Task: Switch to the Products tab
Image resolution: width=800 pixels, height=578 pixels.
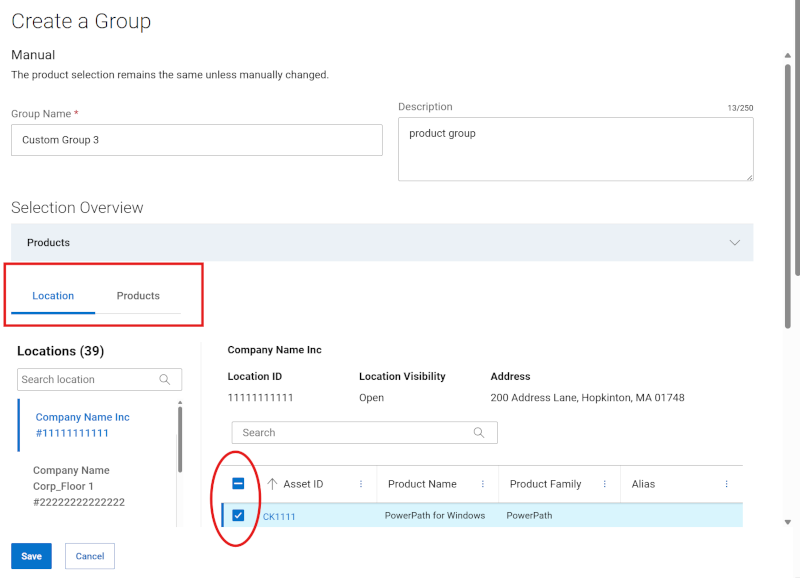Action: [138, 295]
